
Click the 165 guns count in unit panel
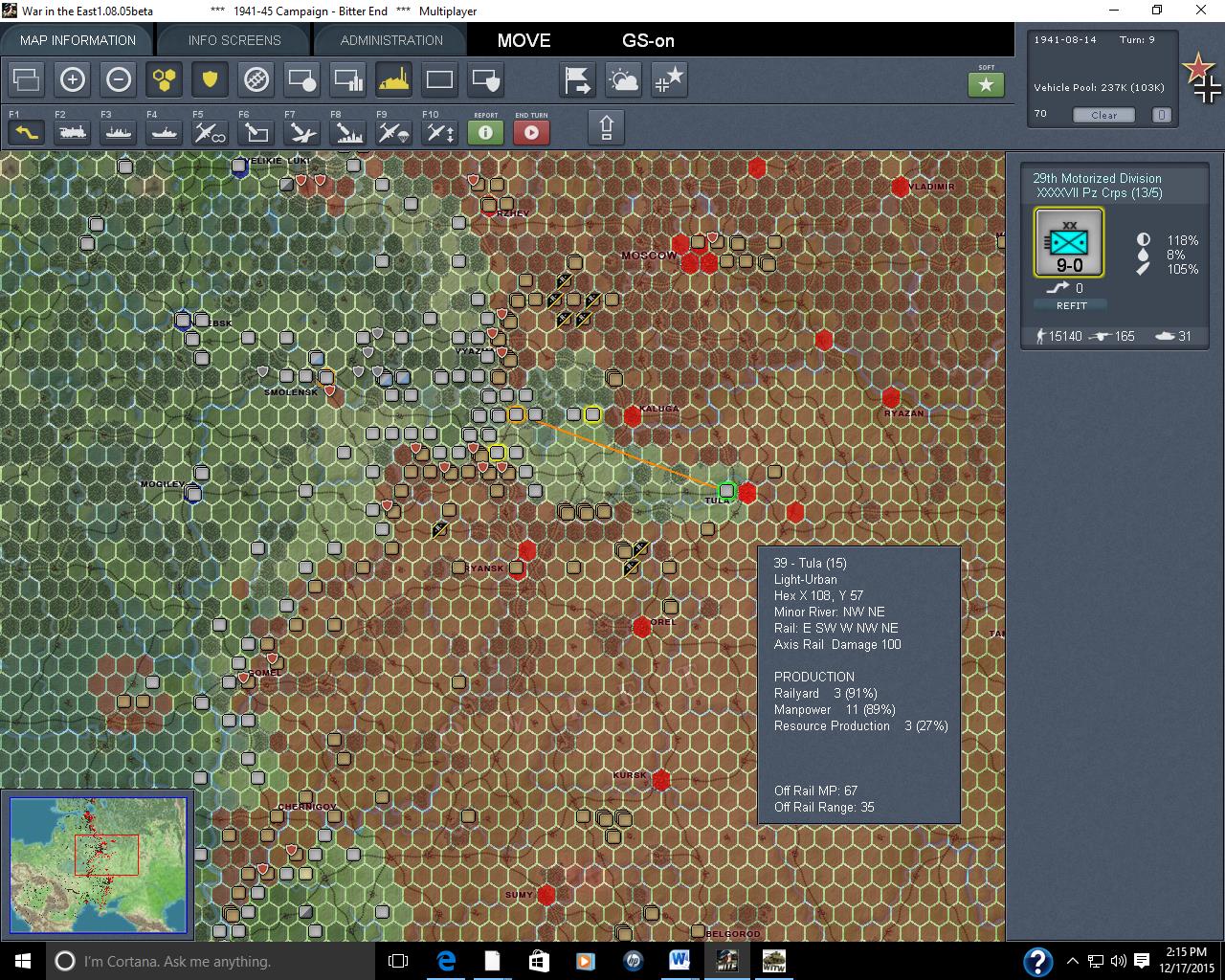[x=1125, y=336]
